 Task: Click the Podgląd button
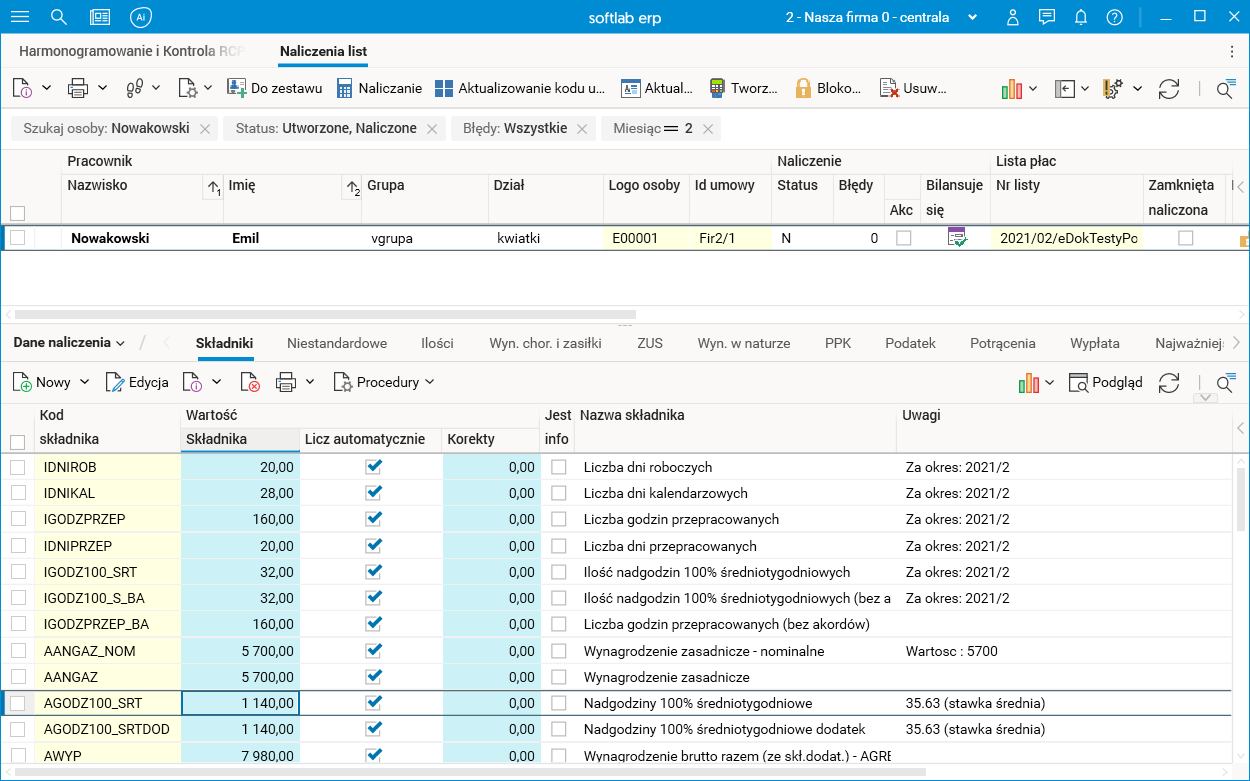point(1106,382)
